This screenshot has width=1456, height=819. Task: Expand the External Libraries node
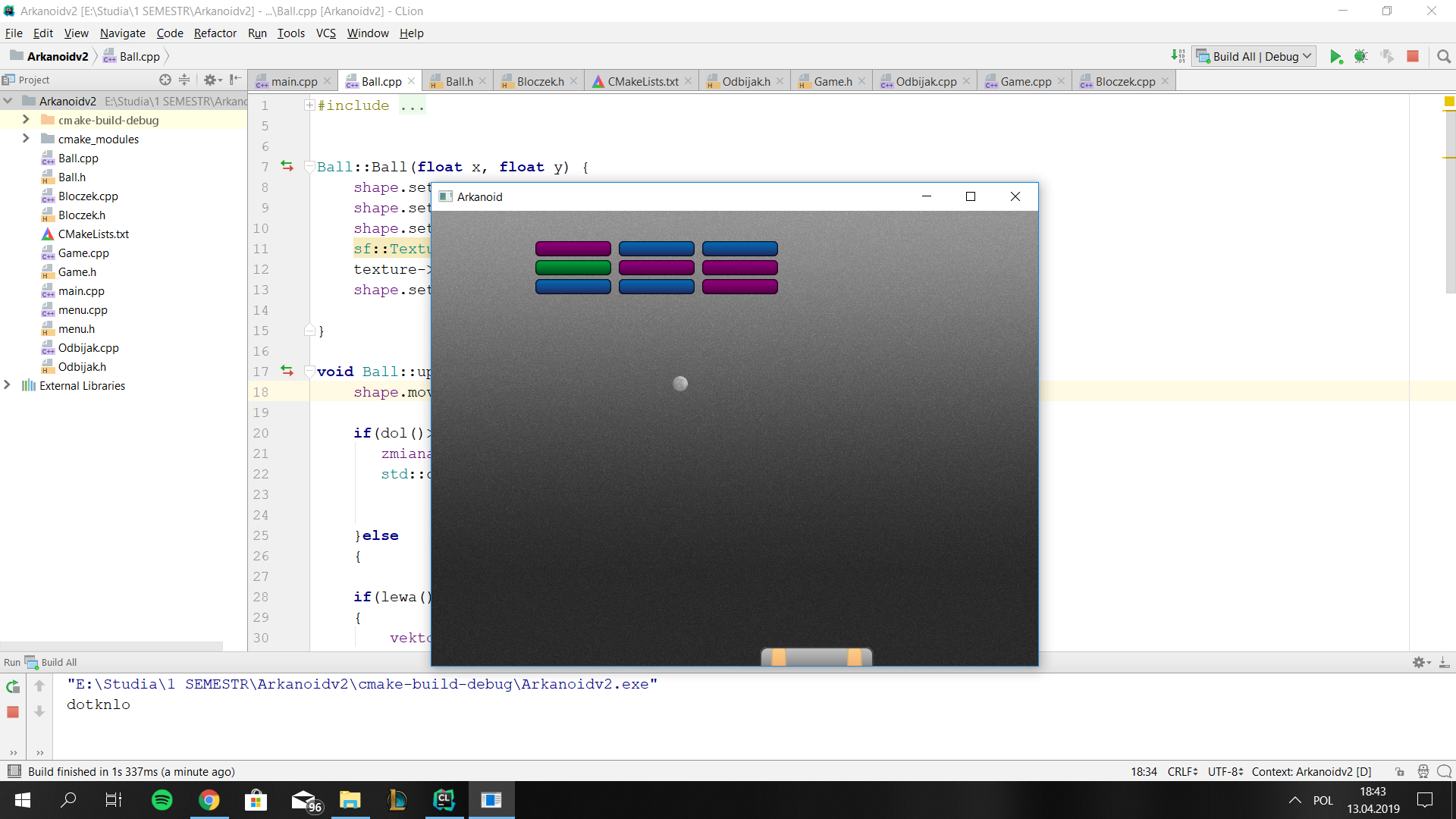[8, 385]
